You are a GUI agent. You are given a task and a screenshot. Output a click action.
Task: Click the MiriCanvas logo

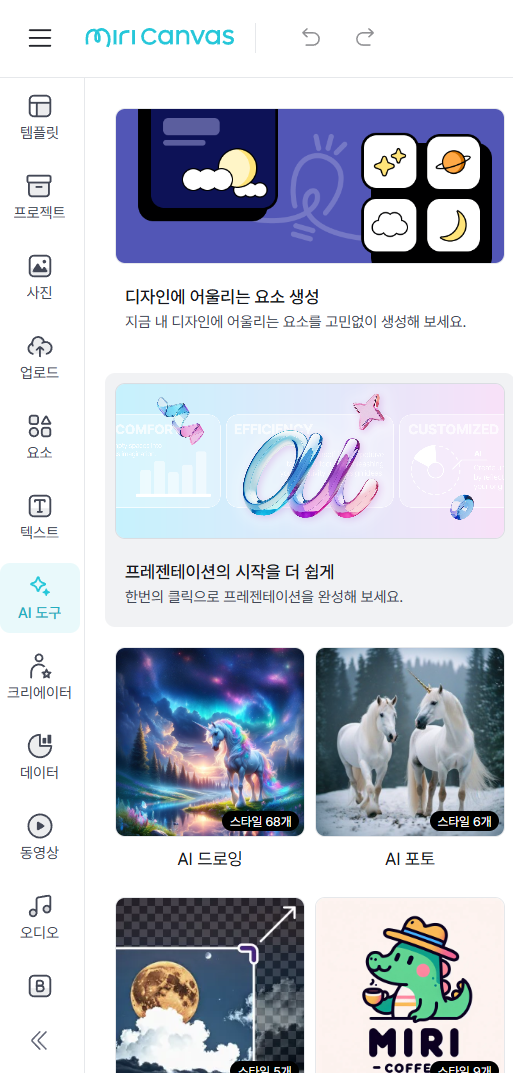[159, 37]
